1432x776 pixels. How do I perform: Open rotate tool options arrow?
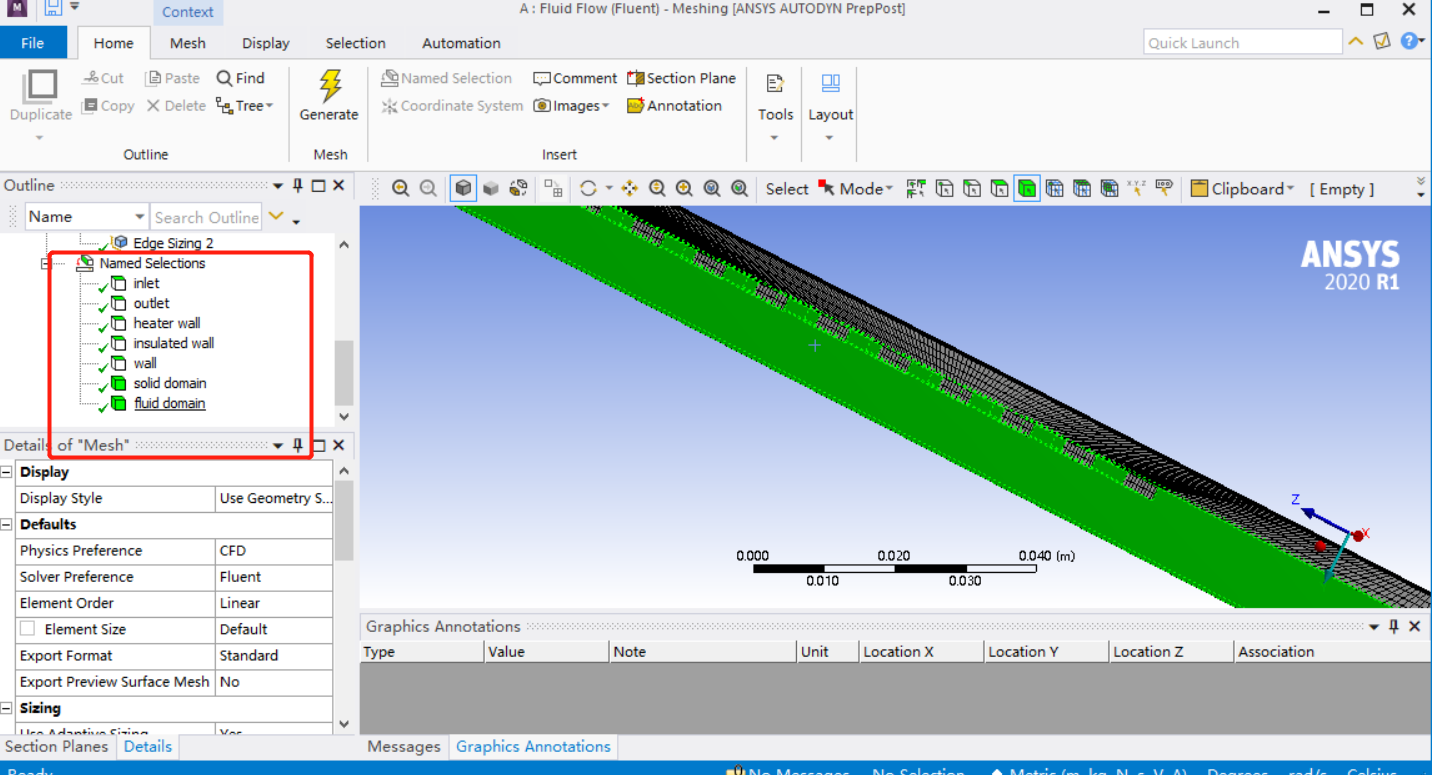(x=608, y=189)
